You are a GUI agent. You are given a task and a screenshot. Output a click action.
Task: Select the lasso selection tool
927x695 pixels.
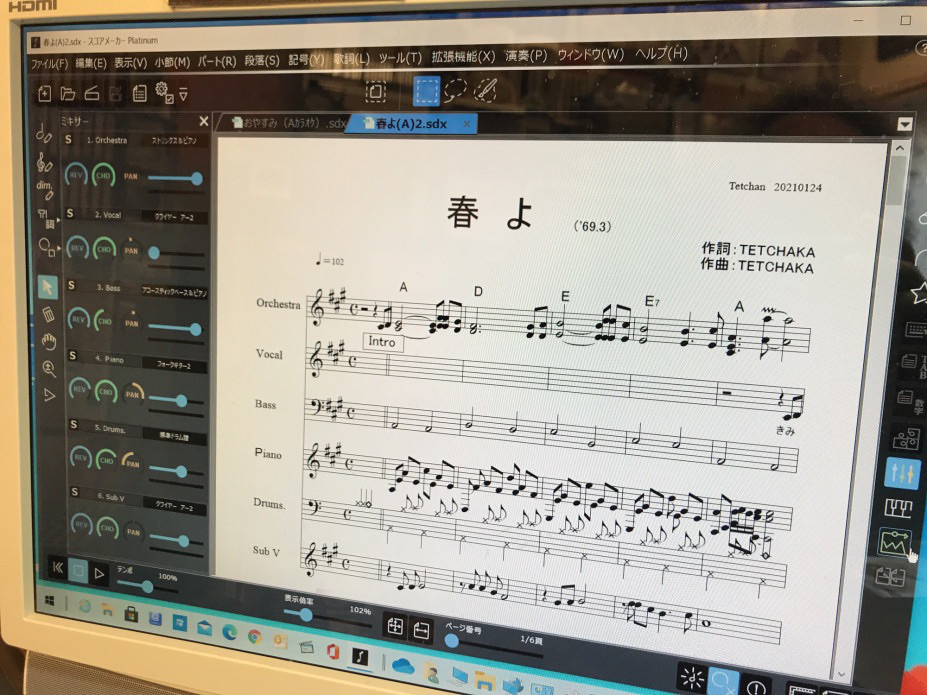click(x=455, y=90)
